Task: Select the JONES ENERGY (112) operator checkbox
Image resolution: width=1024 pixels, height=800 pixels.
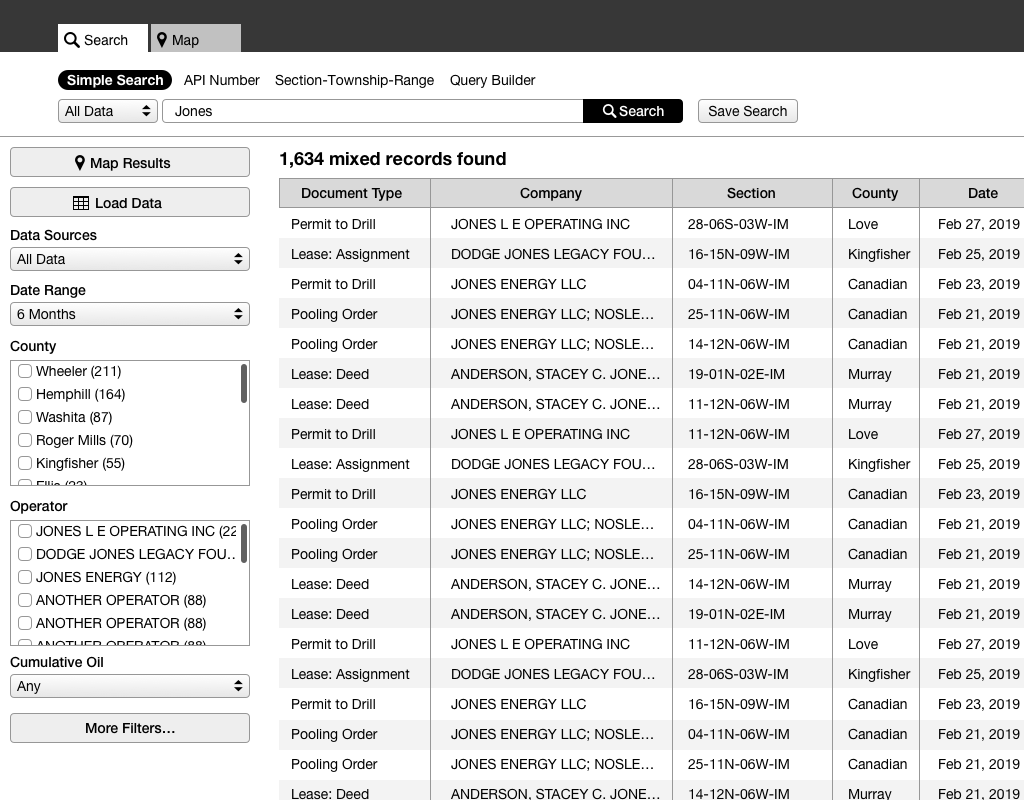Action: (24, 577)
